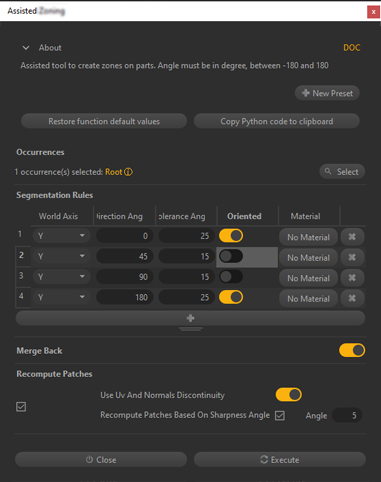Click the Material column header
Image resolution: width=381 pixels, height=482 pixels.
pos(306,216)
